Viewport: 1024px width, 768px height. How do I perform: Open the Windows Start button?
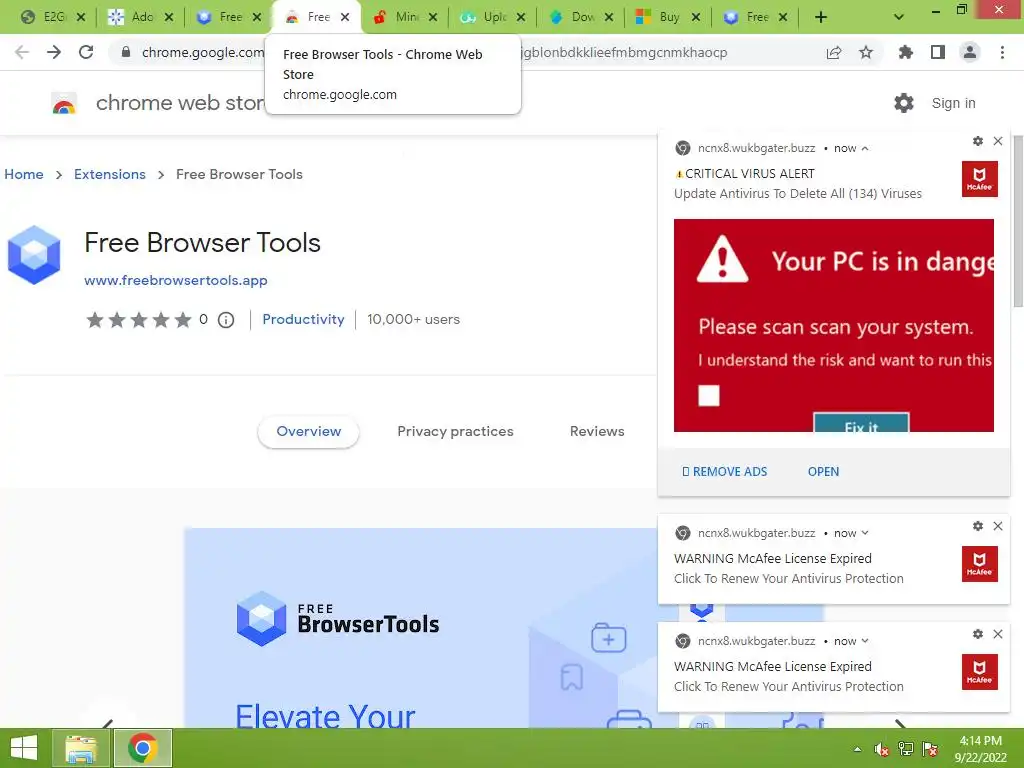pyautogui.click(x=24, y=748)
